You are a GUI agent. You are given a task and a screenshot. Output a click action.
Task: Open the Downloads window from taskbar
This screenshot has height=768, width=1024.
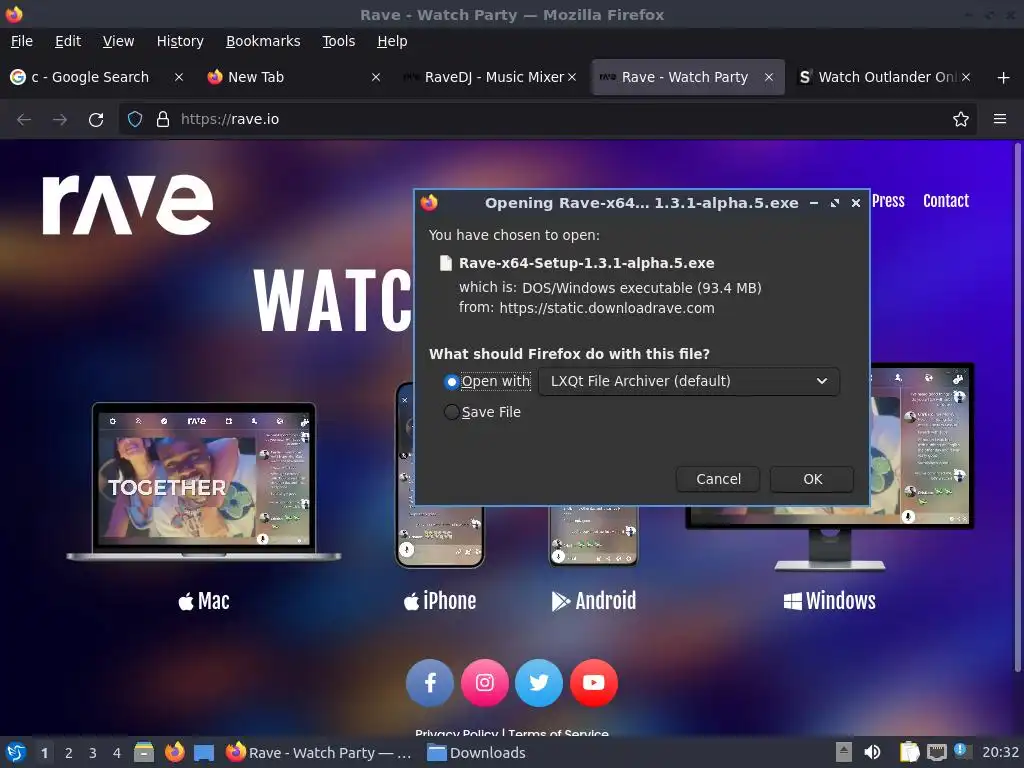pos(476,753)
